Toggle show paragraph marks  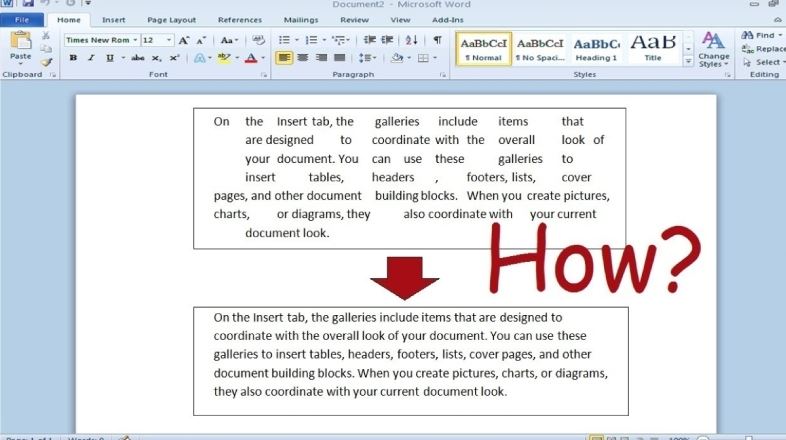point(438,40)
